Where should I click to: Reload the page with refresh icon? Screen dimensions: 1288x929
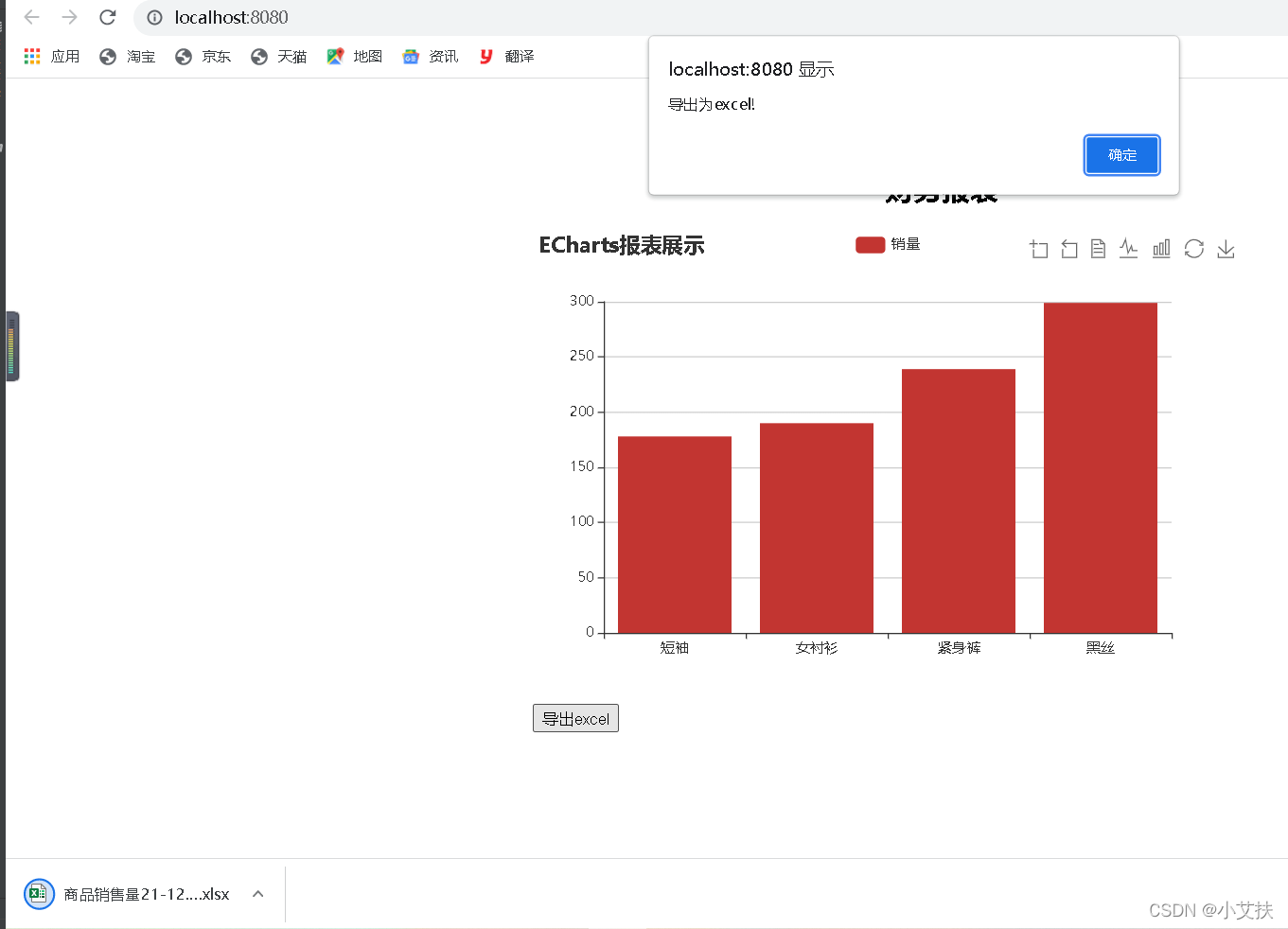tap(108, 17)
